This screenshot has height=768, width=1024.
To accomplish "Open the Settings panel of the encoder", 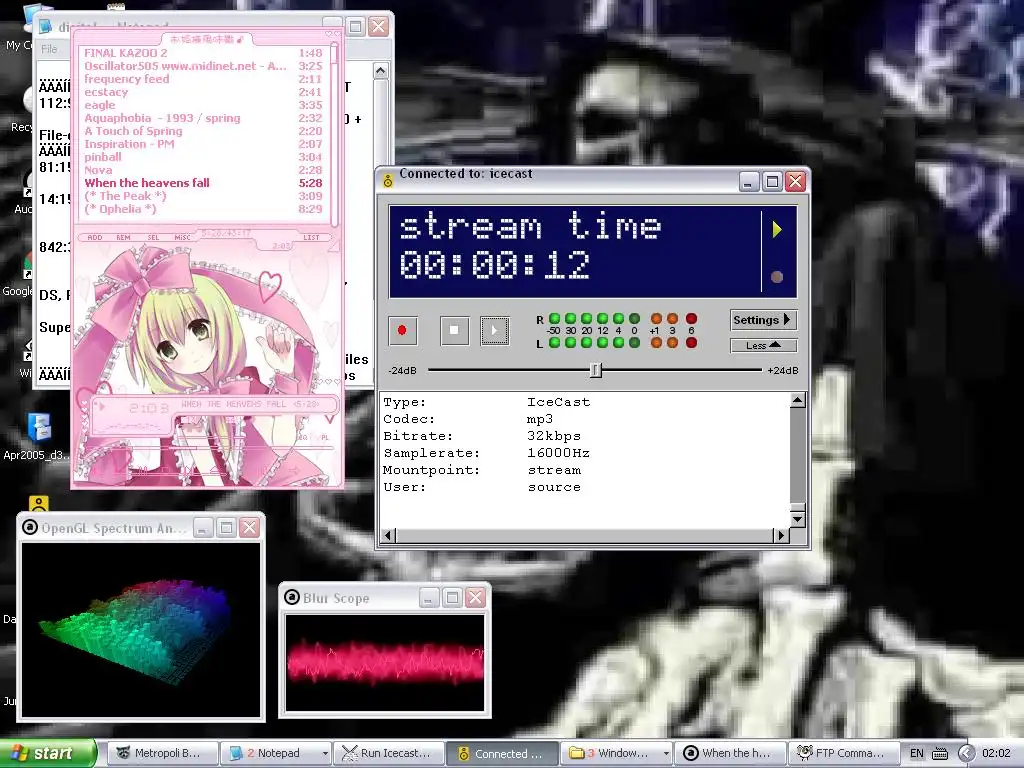I will coord(763,320).
